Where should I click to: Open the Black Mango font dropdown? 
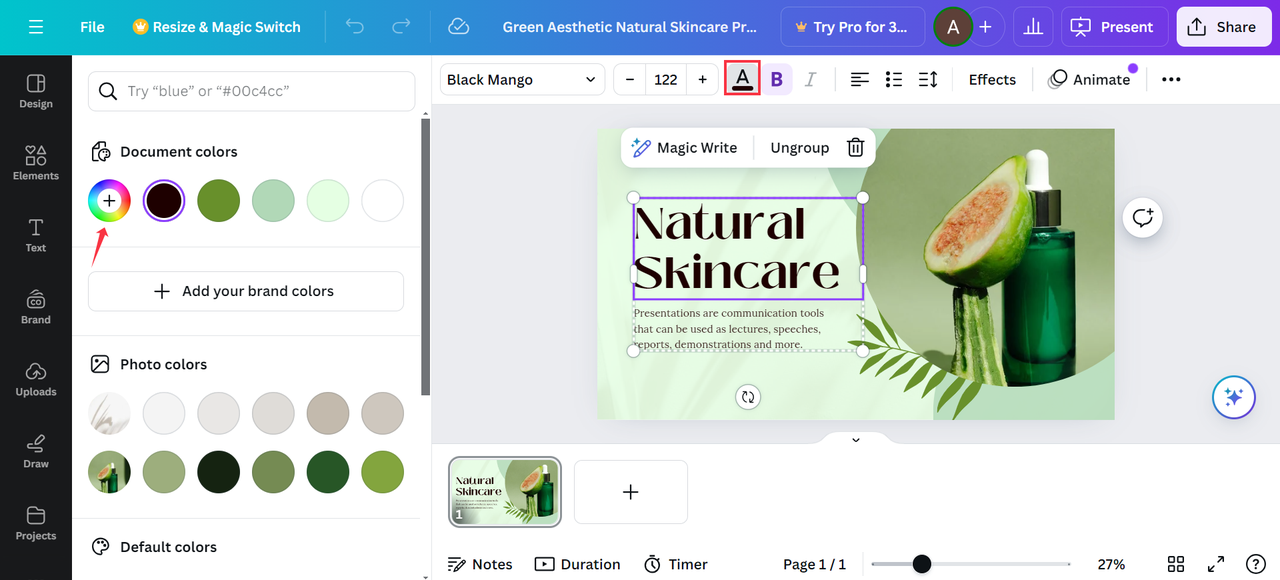pyautogui.click(x=522, y=79)
